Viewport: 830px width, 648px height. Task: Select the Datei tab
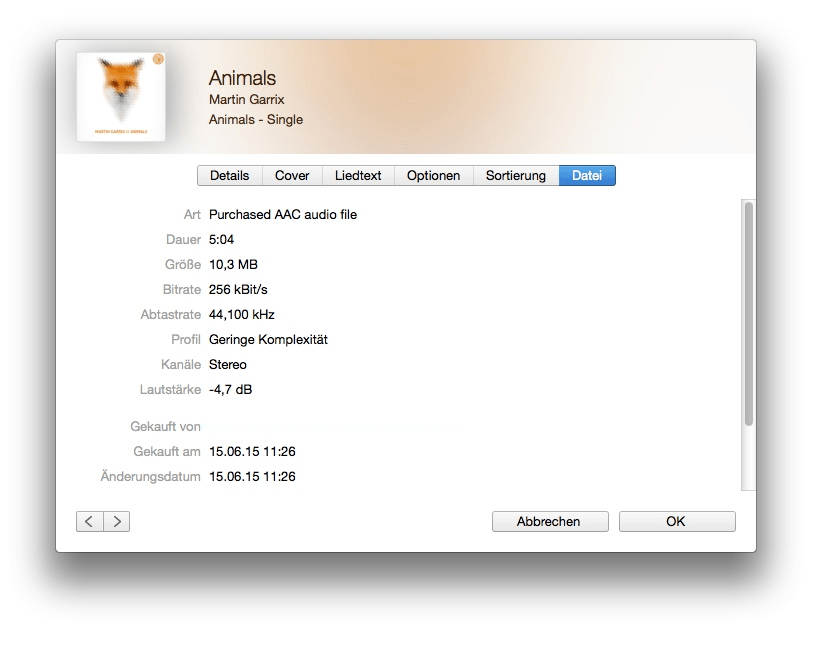coord(587,176)
